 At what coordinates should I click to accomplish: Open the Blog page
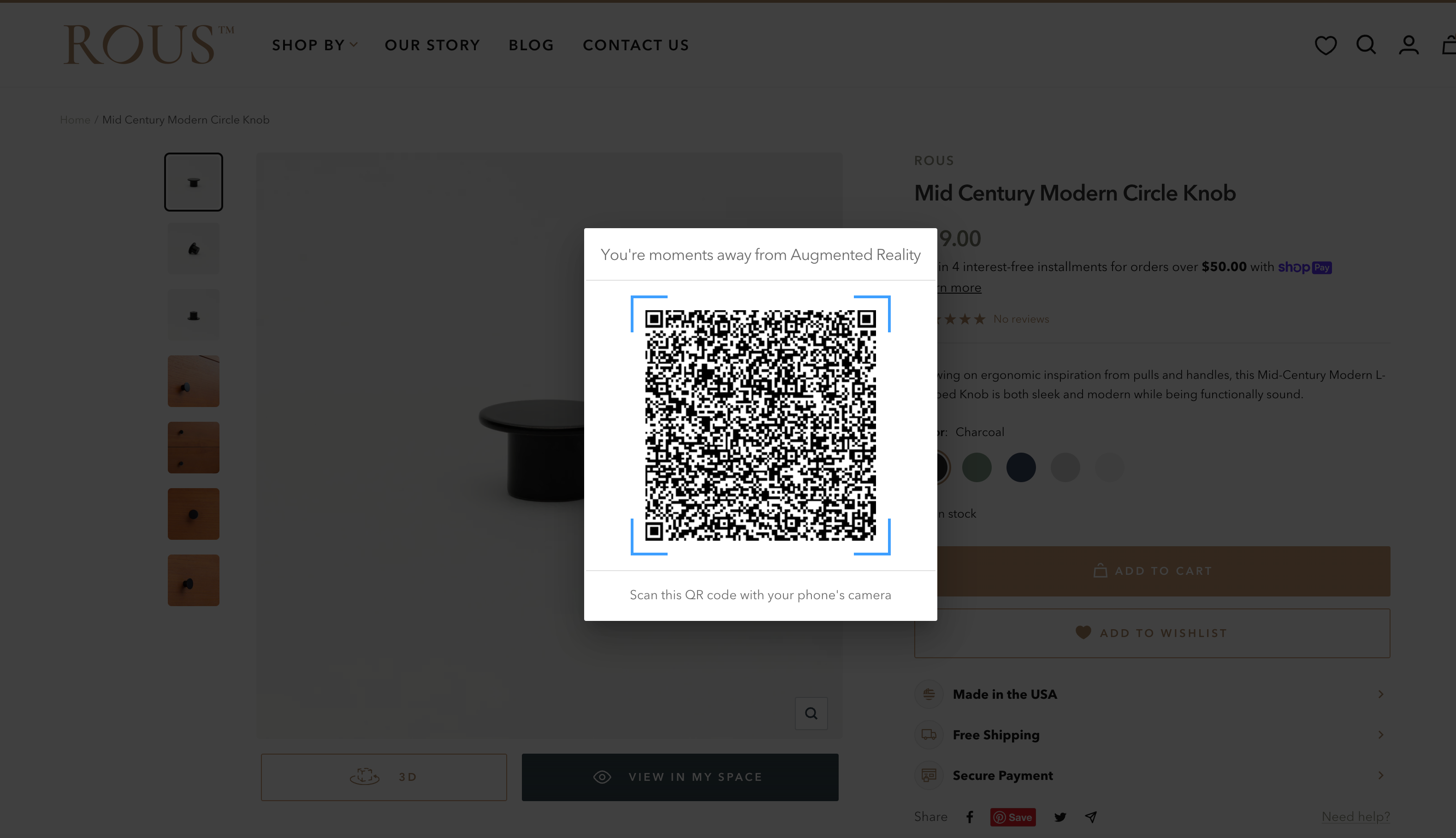point(531,44)
